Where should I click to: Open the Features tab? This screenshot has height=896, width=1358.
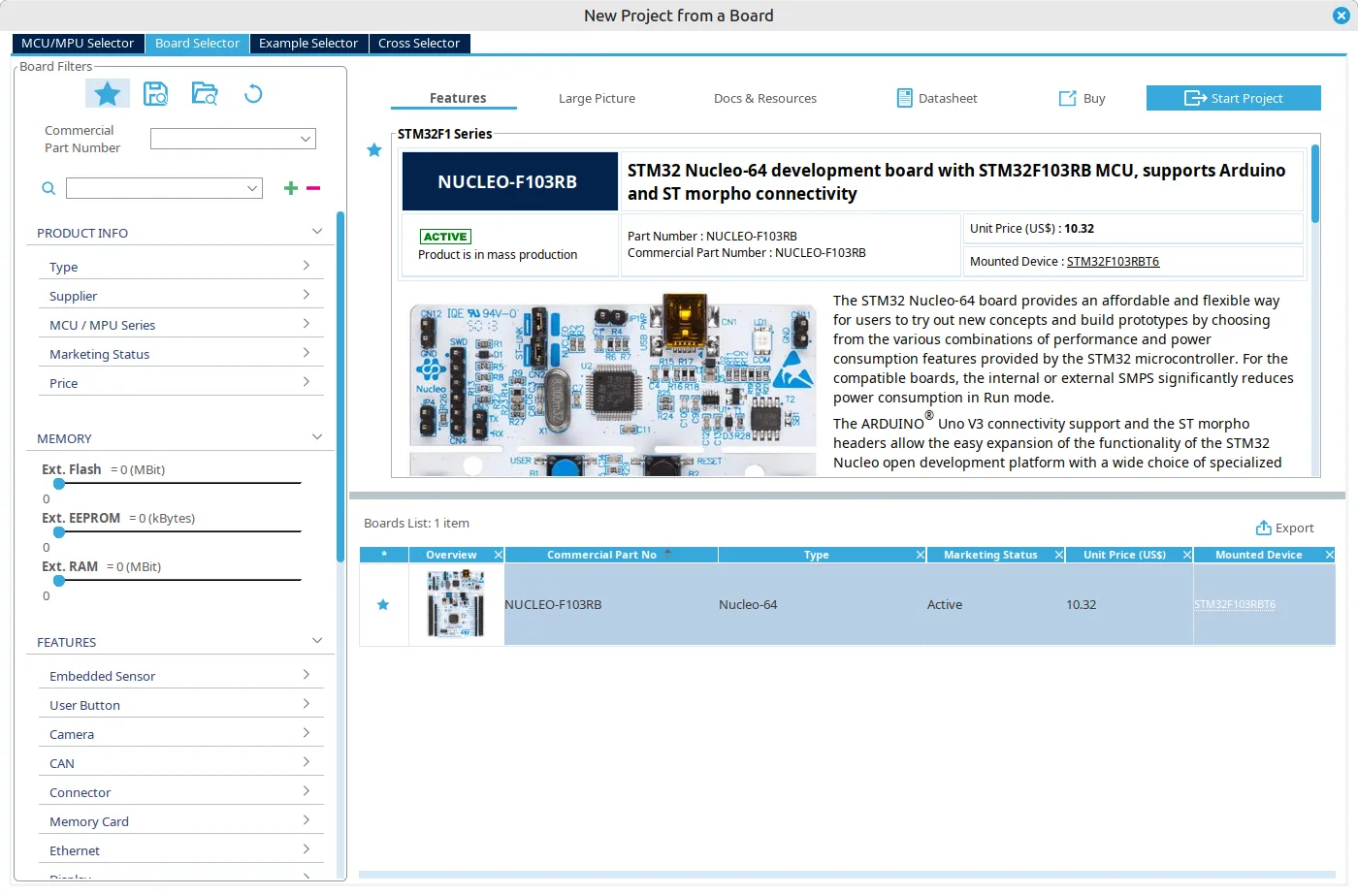pyautogui.click(x=458, y=98)
